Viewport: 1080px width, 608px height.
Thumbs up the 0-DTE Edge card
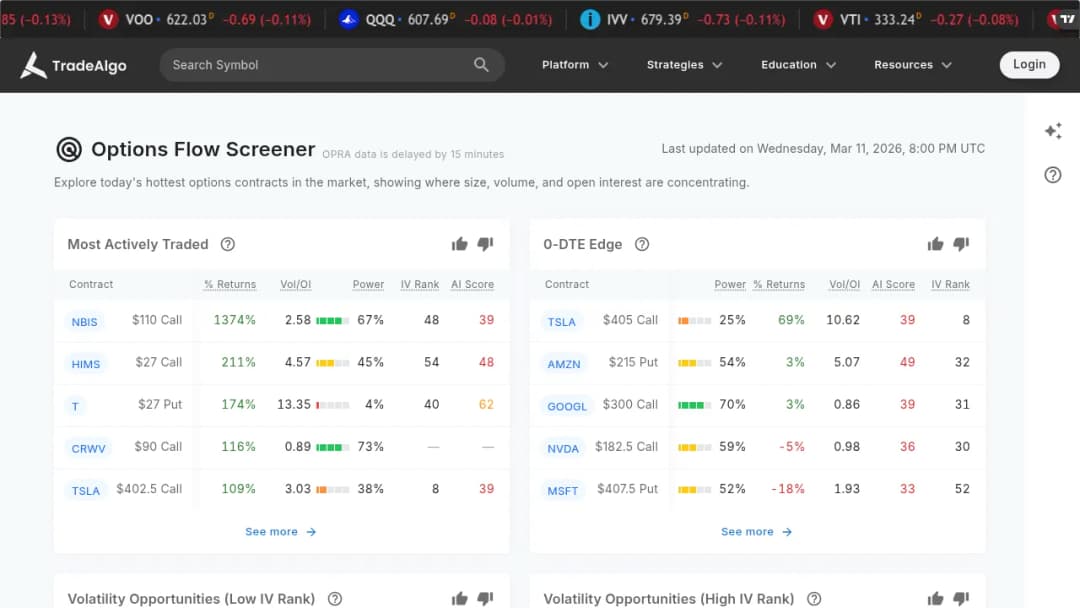(x=935, y=244)
